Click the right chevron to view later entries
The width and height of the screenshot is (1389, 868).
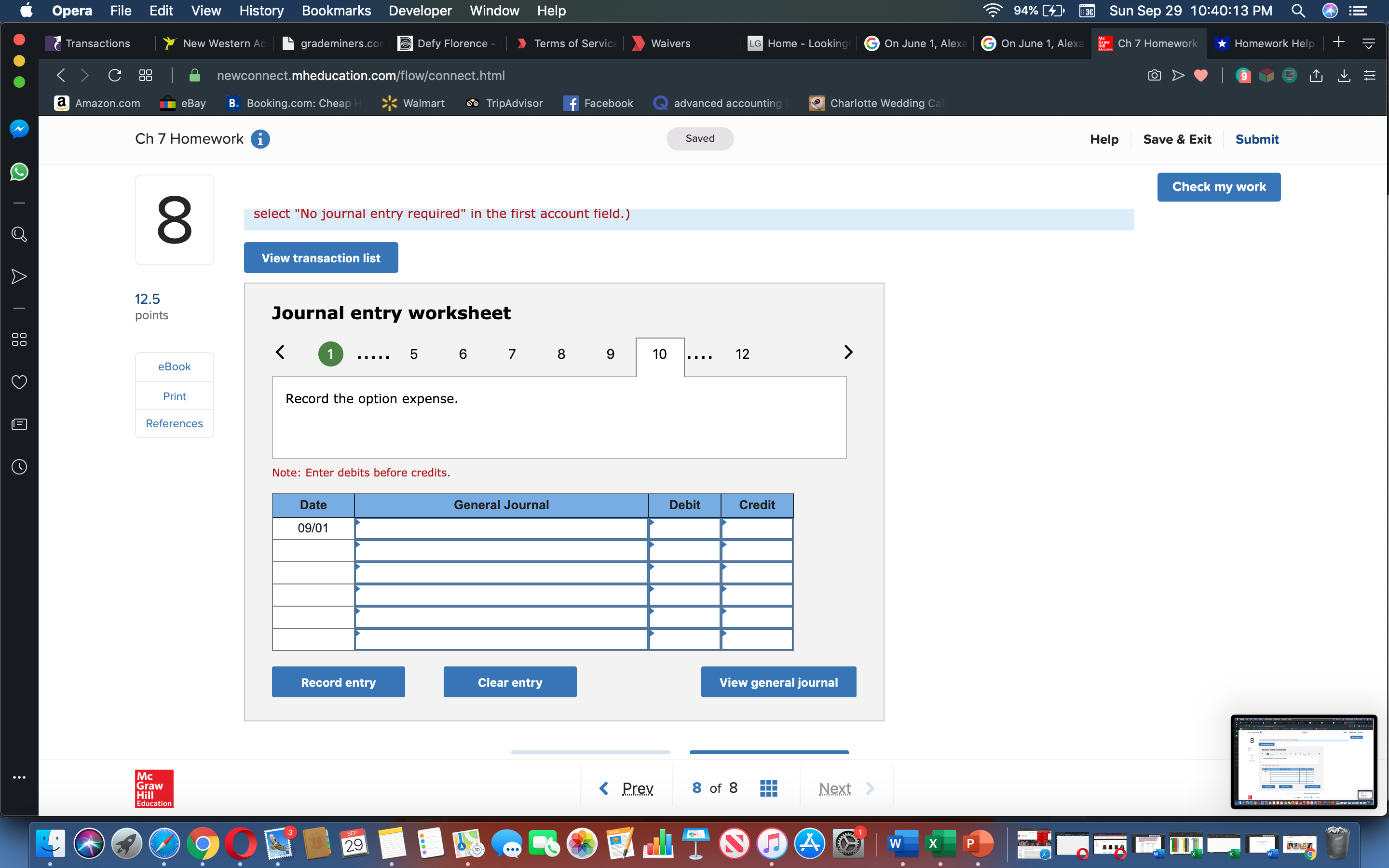pos(848,352)
